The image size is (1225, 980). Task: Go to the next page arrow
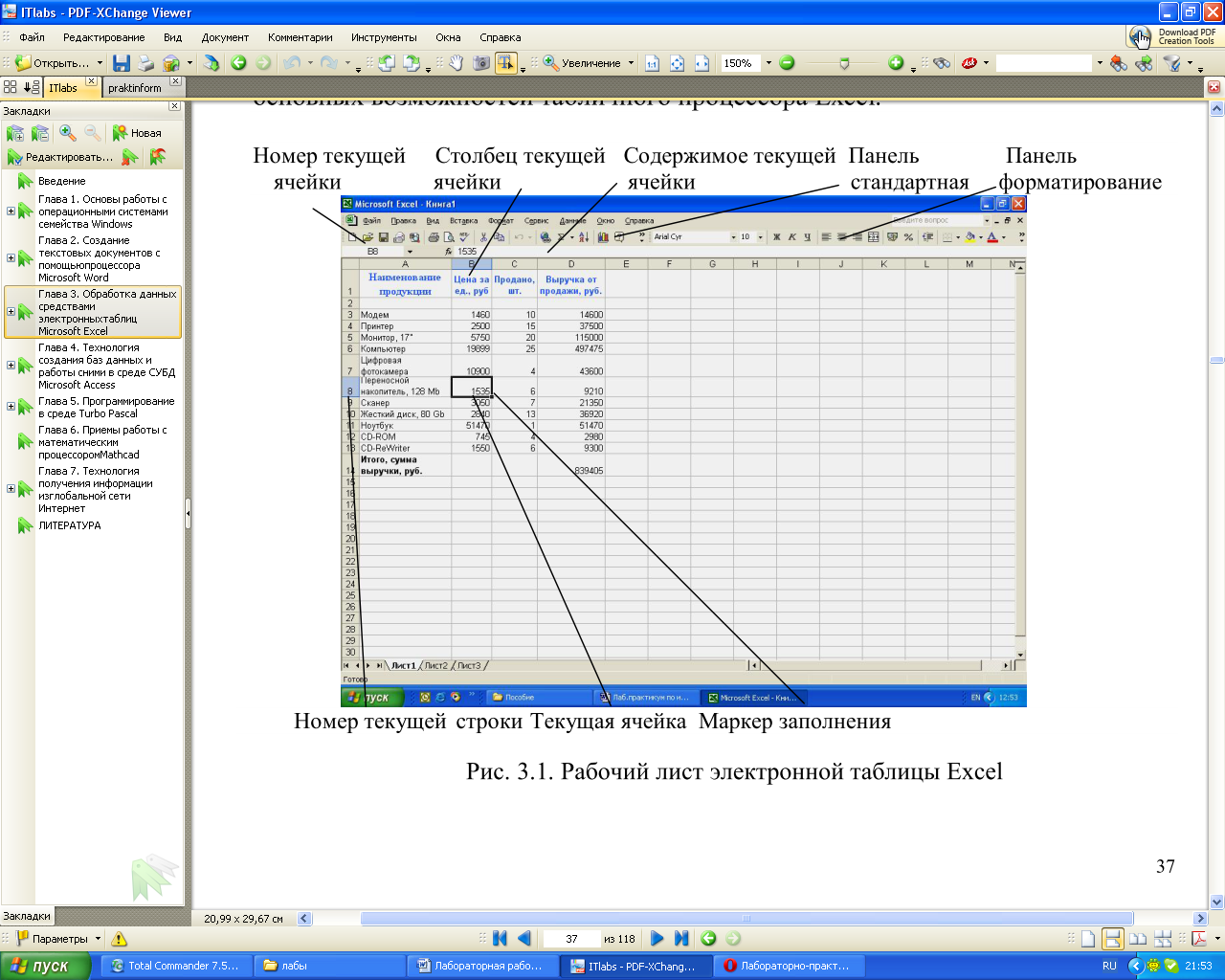657,939
